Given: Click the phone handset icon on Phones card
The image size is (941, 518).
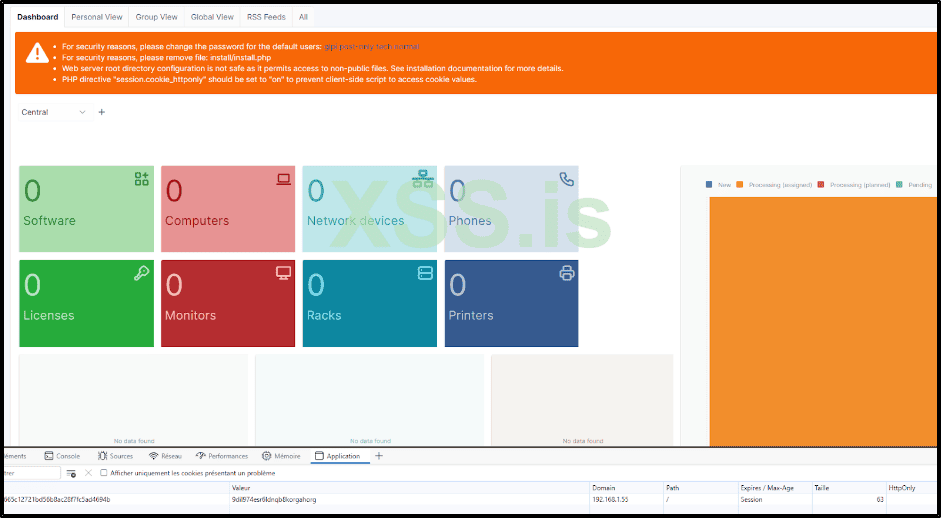Looking at the screenshot, I should click(x=567, y=179).
